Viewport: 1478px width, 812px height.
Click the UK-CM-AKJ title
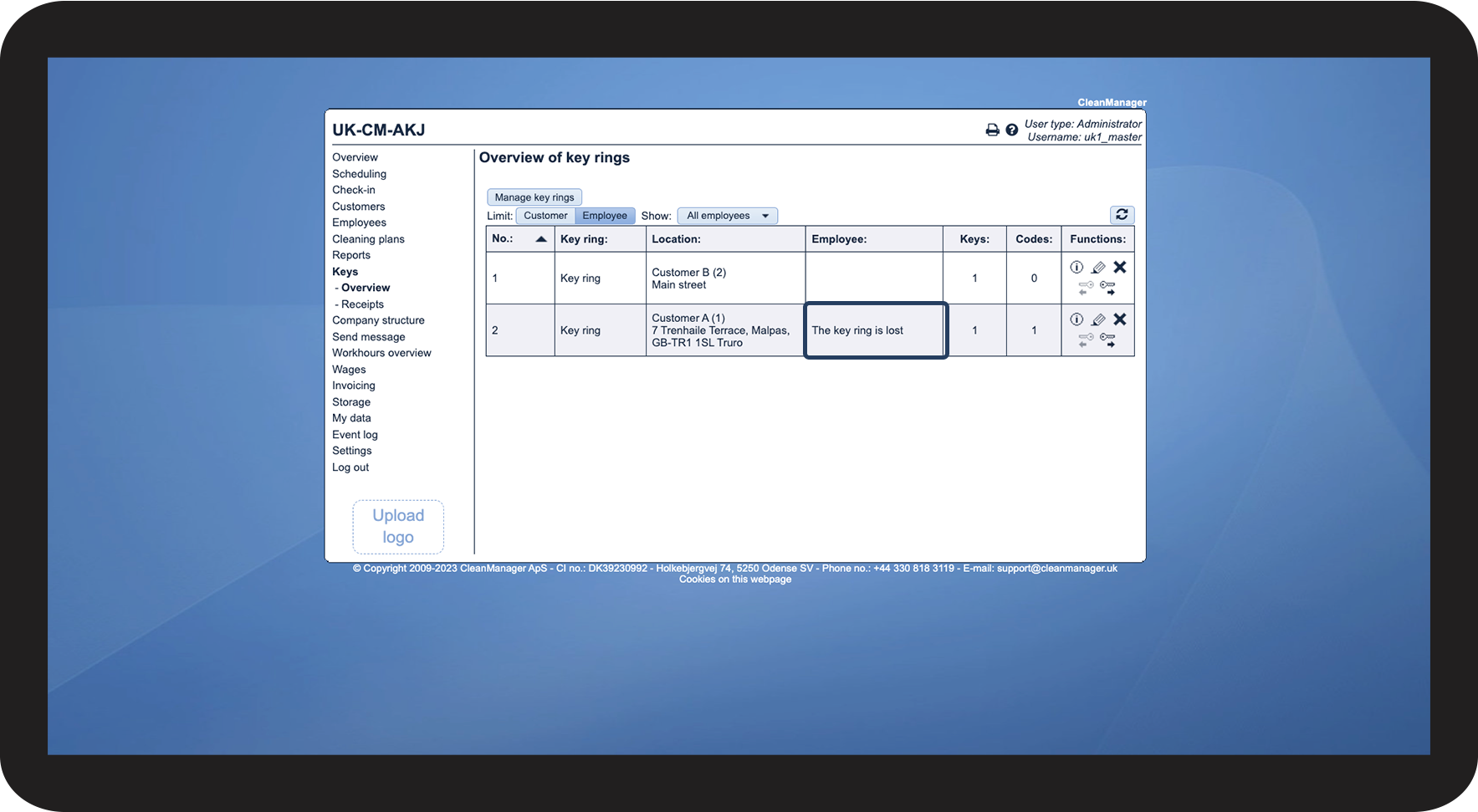click(x=378, y=130)
